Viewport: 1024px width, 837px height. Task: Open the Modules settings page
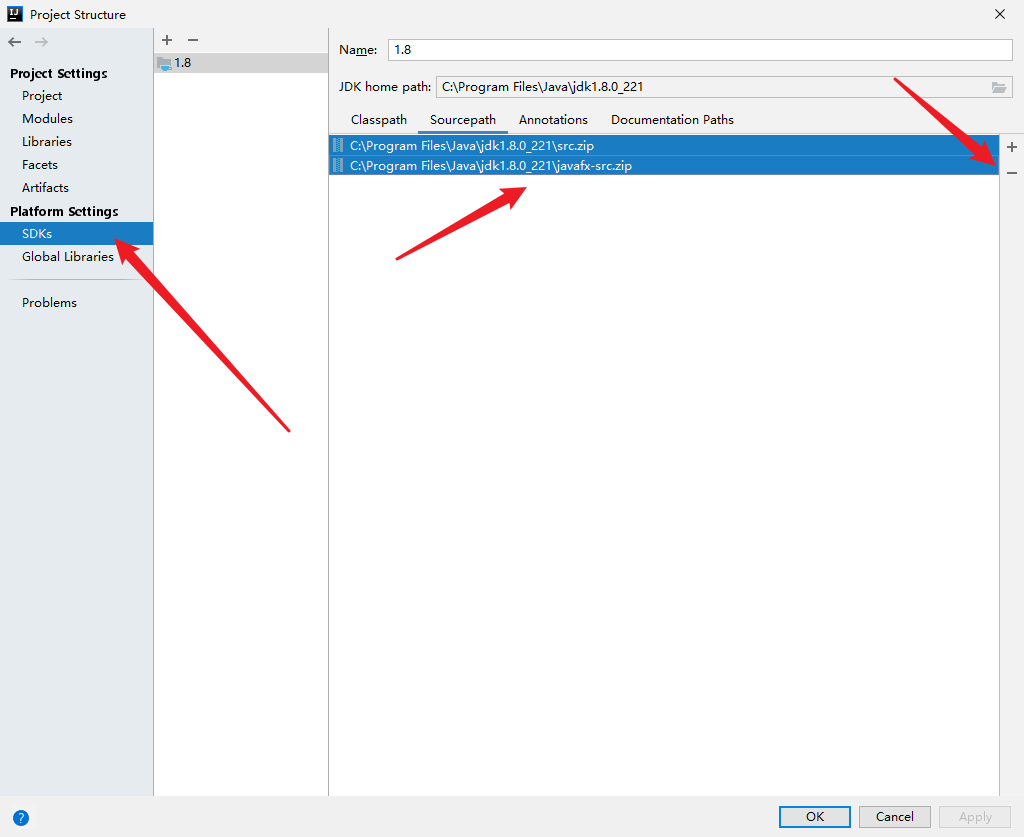[47, 118]
